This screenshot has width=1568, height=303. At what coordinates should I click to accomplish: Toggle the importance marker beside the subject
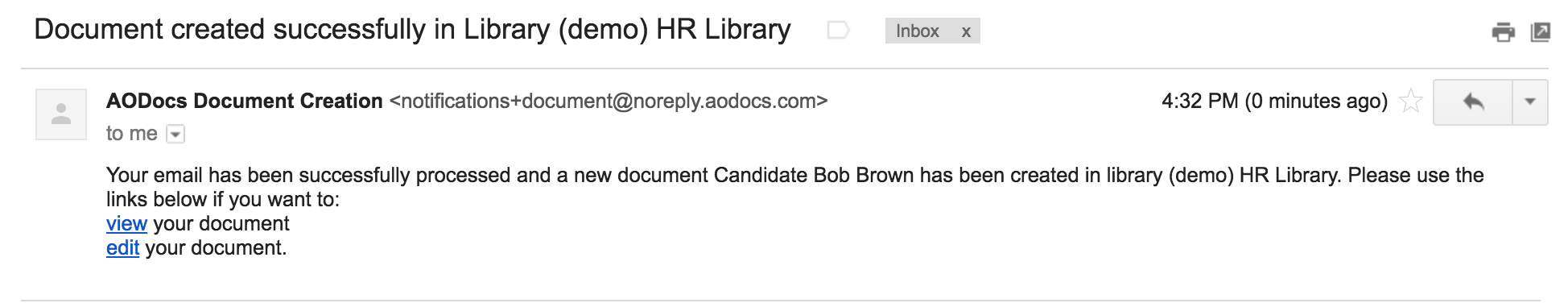(x=838, y=31)
